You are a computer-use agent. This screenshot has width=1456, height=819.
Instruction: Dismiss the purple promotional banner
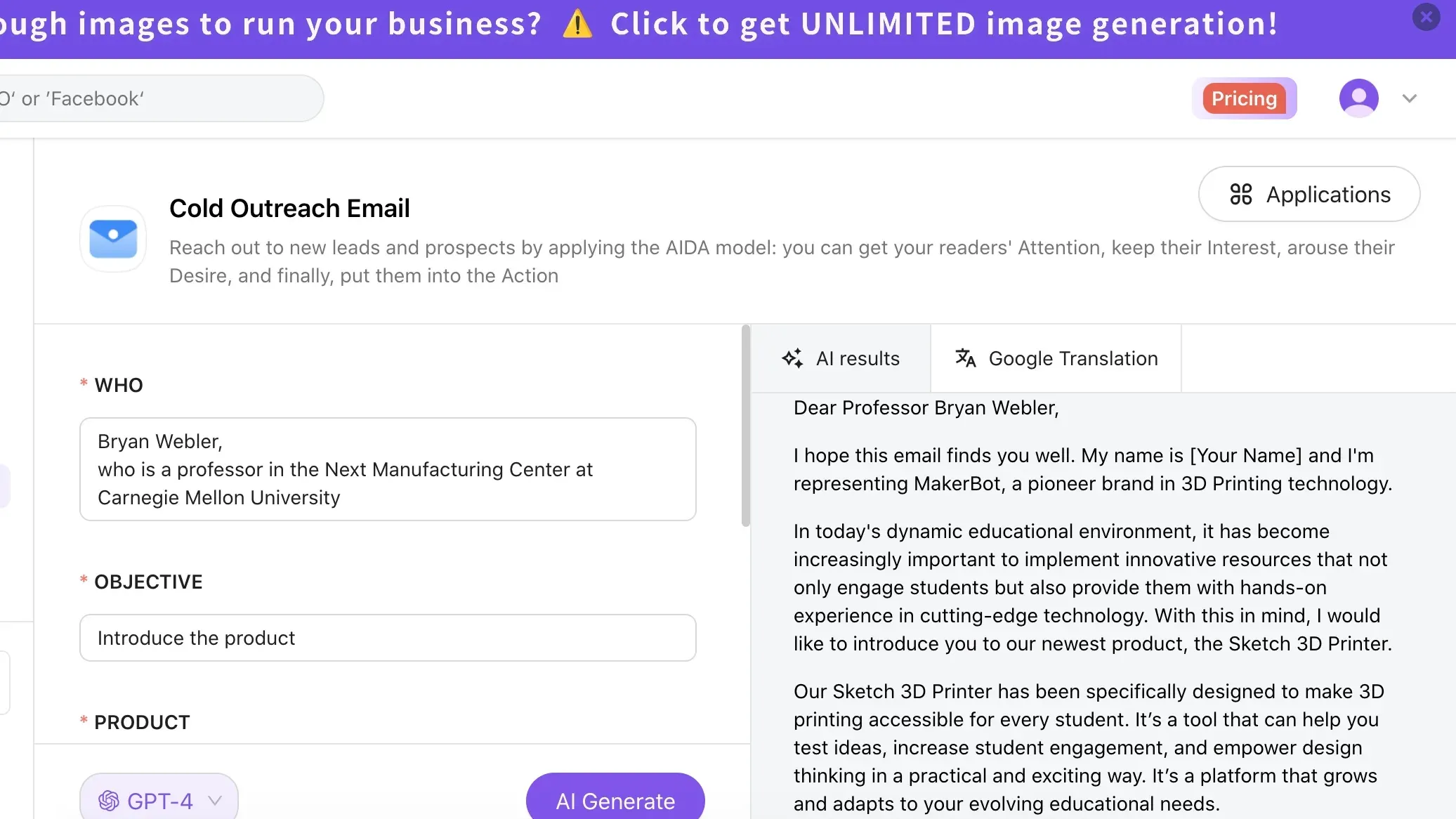(1426, 16)
